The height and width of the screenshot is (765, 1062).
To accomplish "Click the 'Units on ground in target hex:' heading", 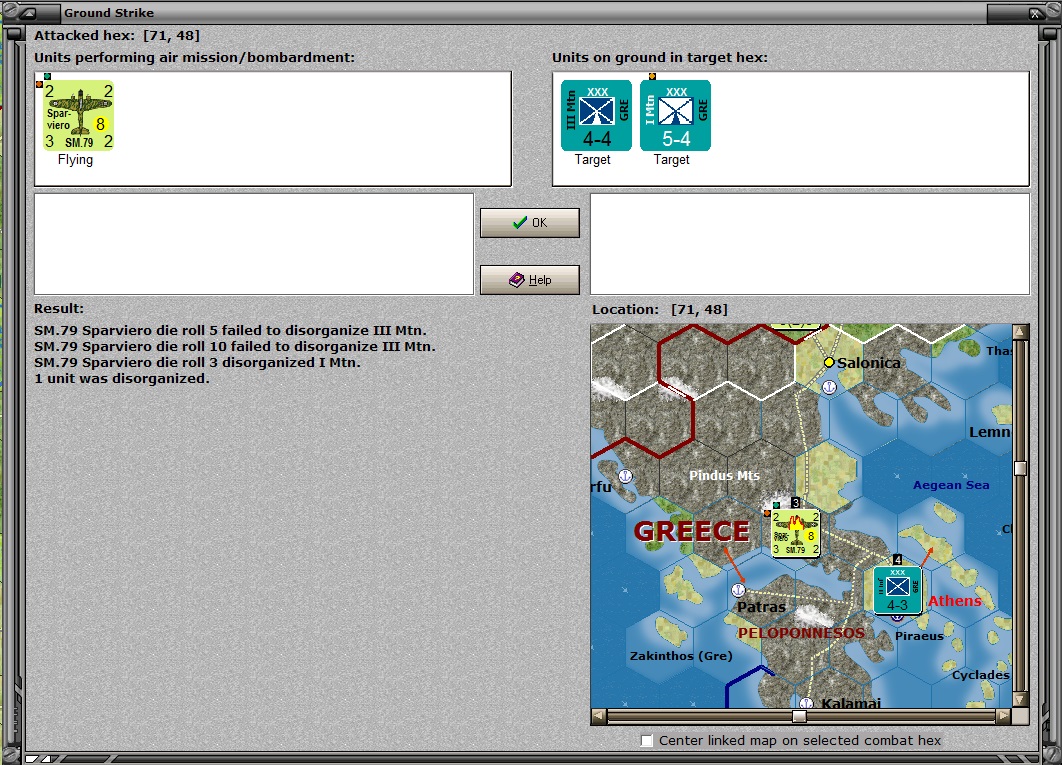I will coord(660,58).
